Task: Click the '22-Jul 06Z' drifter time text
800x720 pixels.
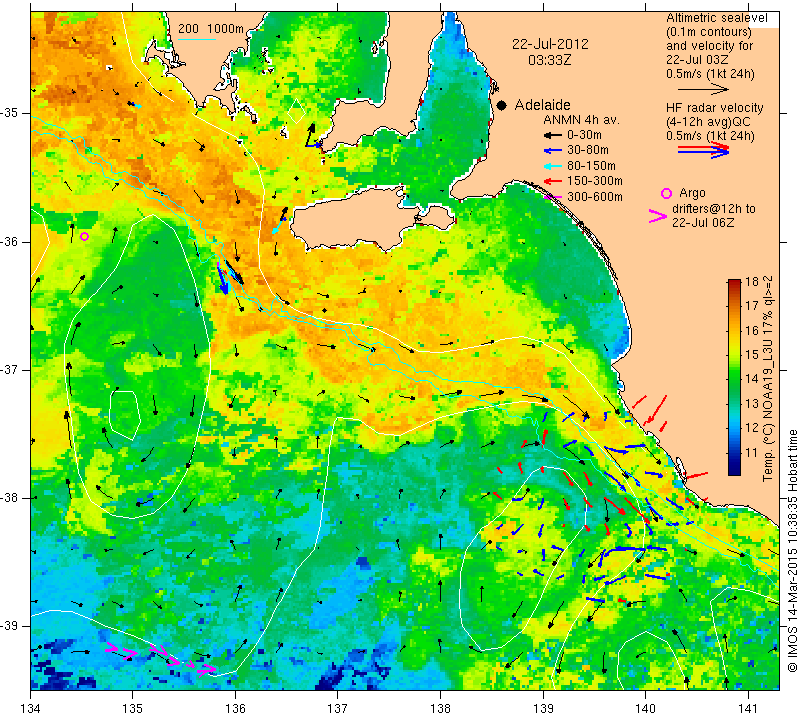Action: coord(703,223)
